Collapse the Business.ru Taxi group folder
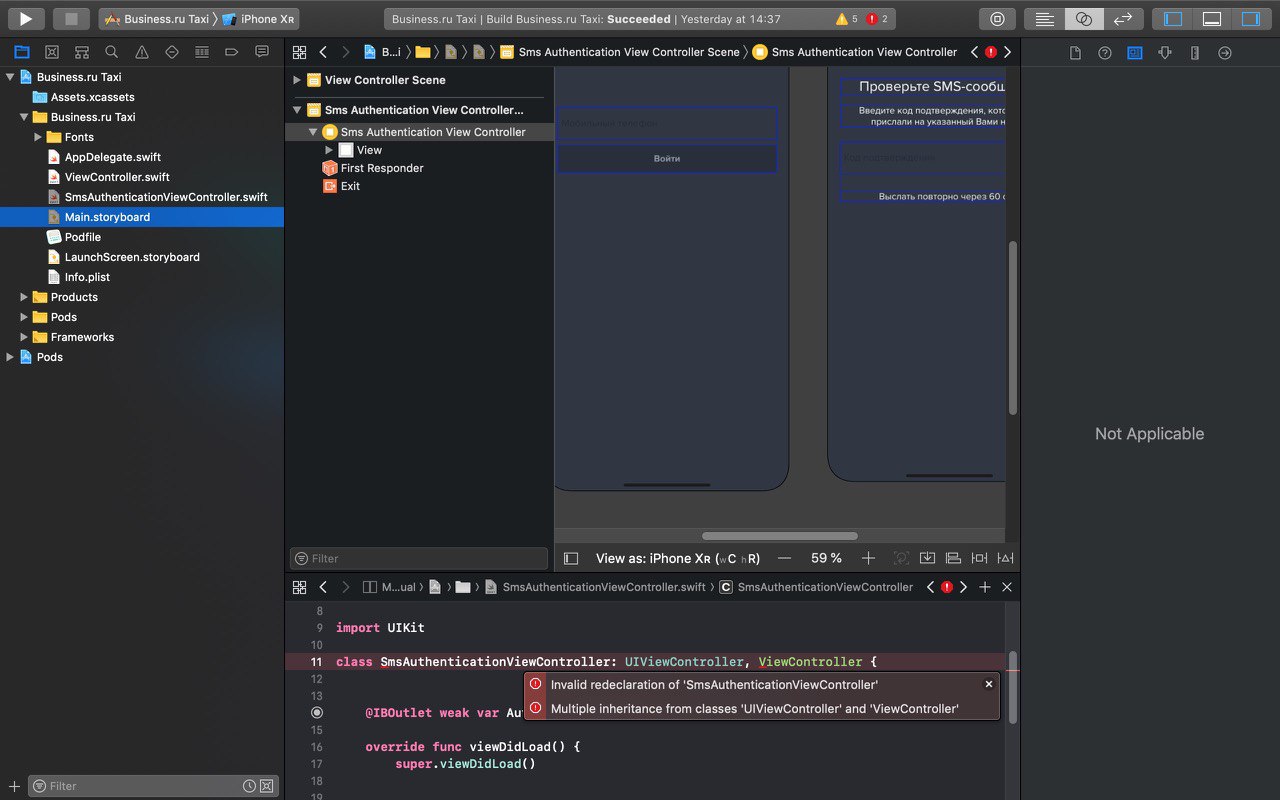The width and height of the screenshot is (1280, 800). coord(24,117)
